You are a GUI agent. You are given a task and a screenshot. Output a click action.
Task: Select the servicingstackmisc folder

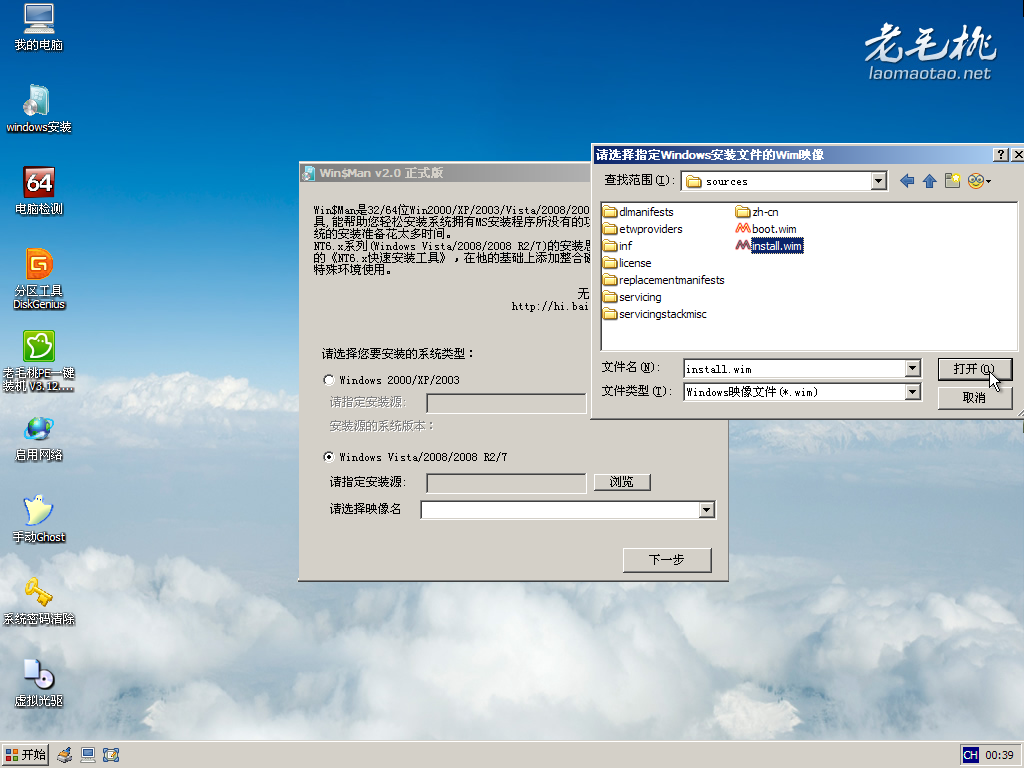[x=655, y=313]
